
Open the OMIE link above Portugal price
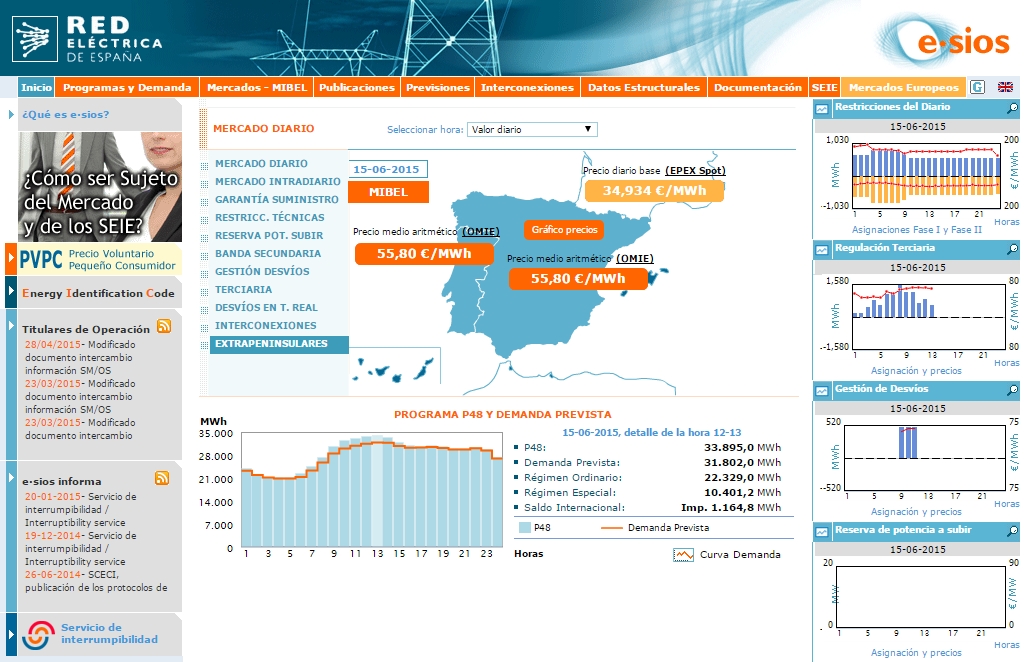point(480,232)
